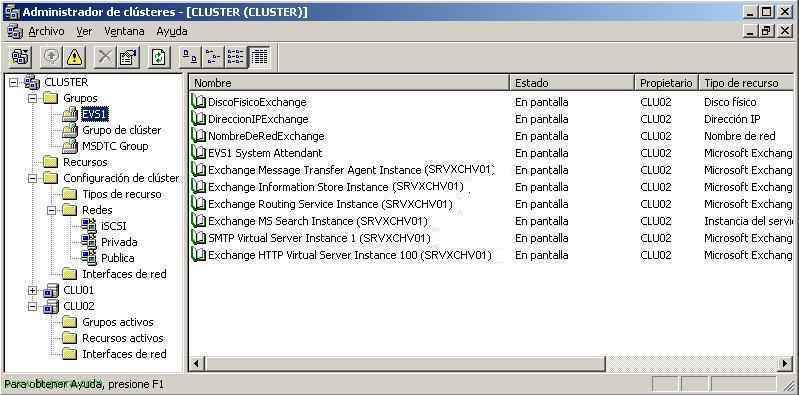Click the DireccionIPExchange resource icon
799x395 pixels.
pyautogui.click(x=198, y=119)
